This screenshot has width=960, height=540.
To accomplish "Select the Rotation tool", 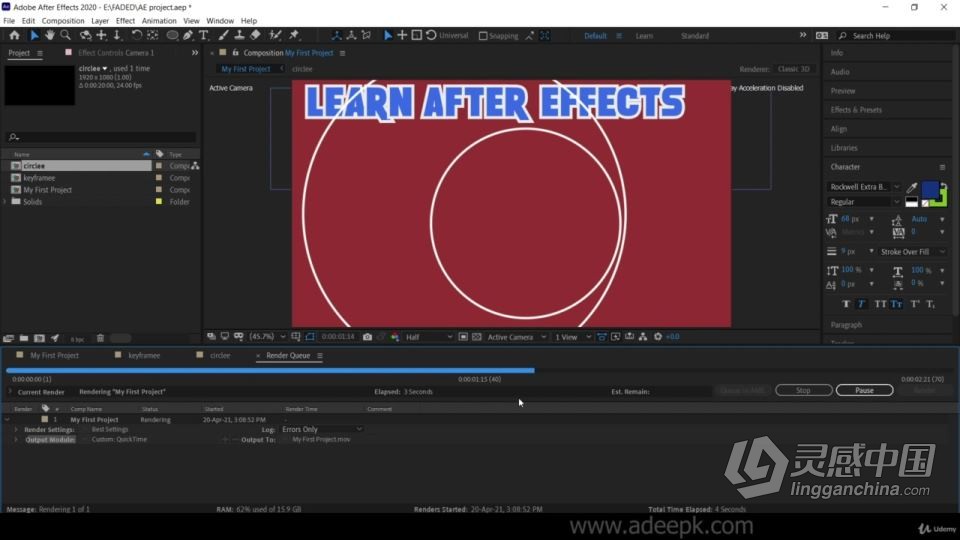I will click(x=137, y=36).
